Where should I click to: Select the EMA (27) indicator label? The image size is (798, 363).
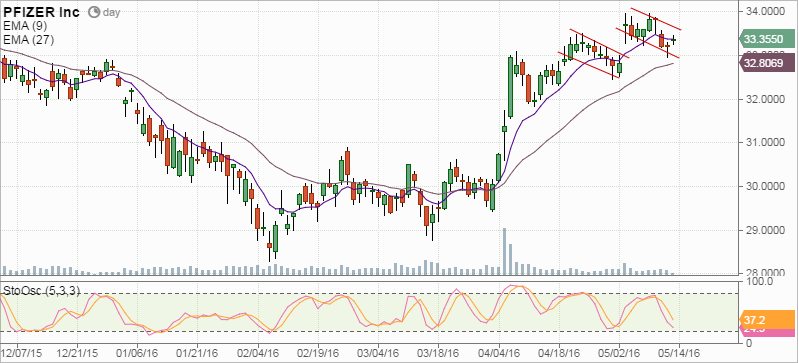tap(28, 40)
